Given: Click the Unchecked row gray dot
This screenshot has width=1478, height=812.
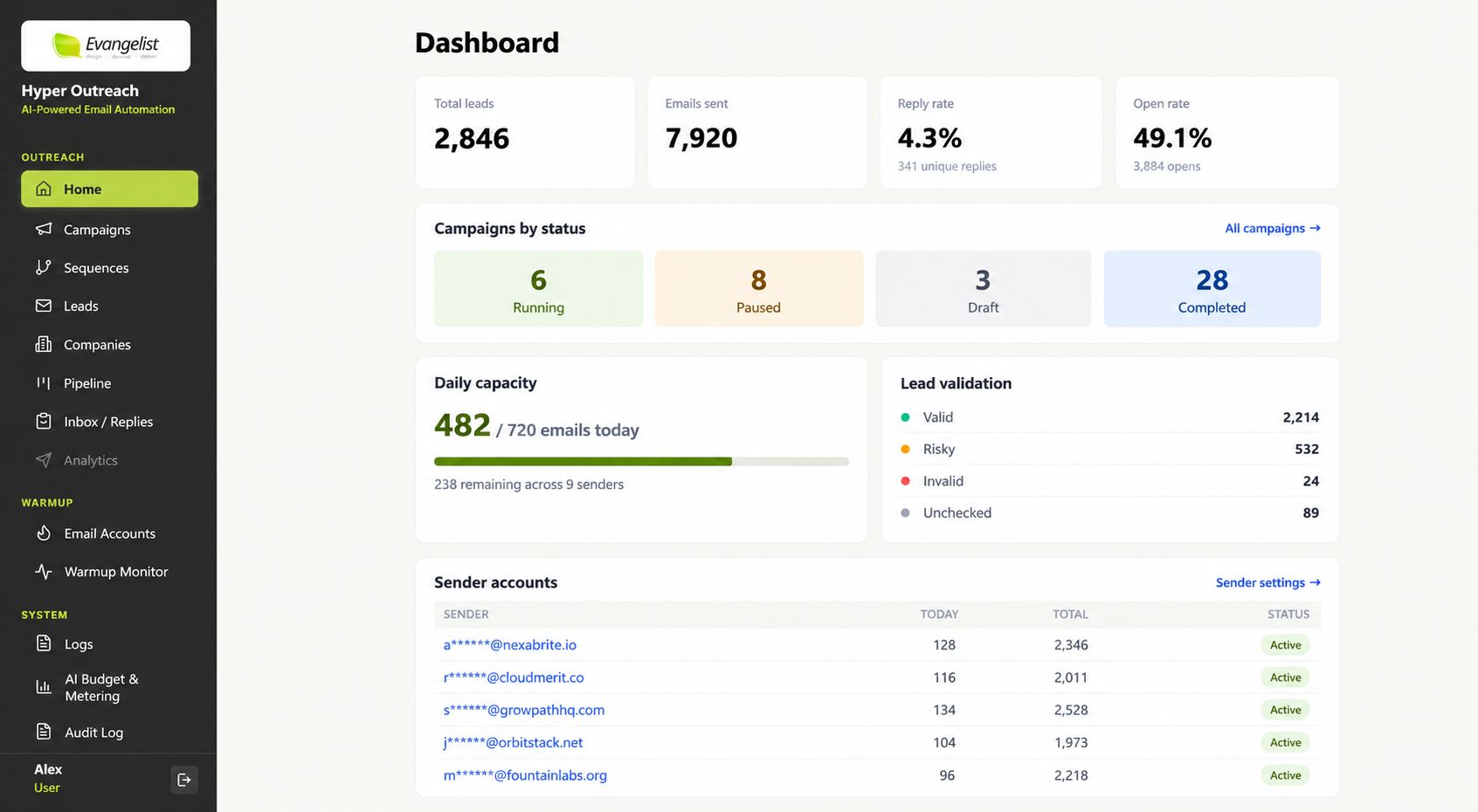Looking at the screenshot, I should pyautogui.click(x=905, y=513).
